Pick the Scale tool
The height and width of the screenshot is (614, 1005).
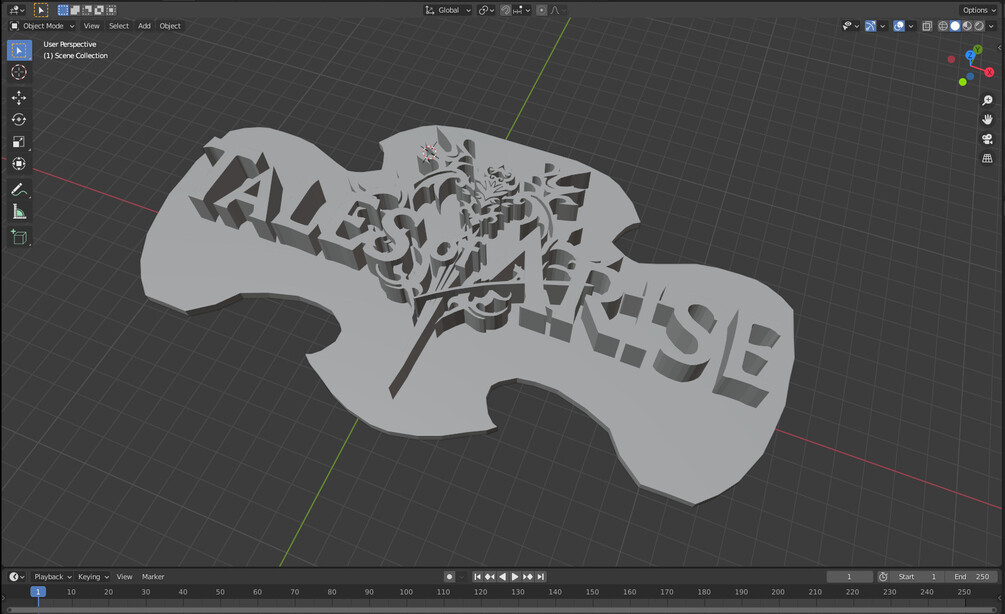(19, 142)
